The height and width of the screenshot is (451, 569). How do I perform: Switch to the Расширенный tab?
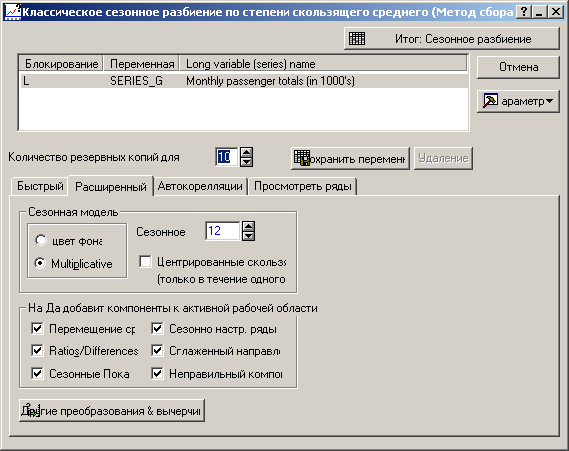pyautogui.click(x=111, y=186)
